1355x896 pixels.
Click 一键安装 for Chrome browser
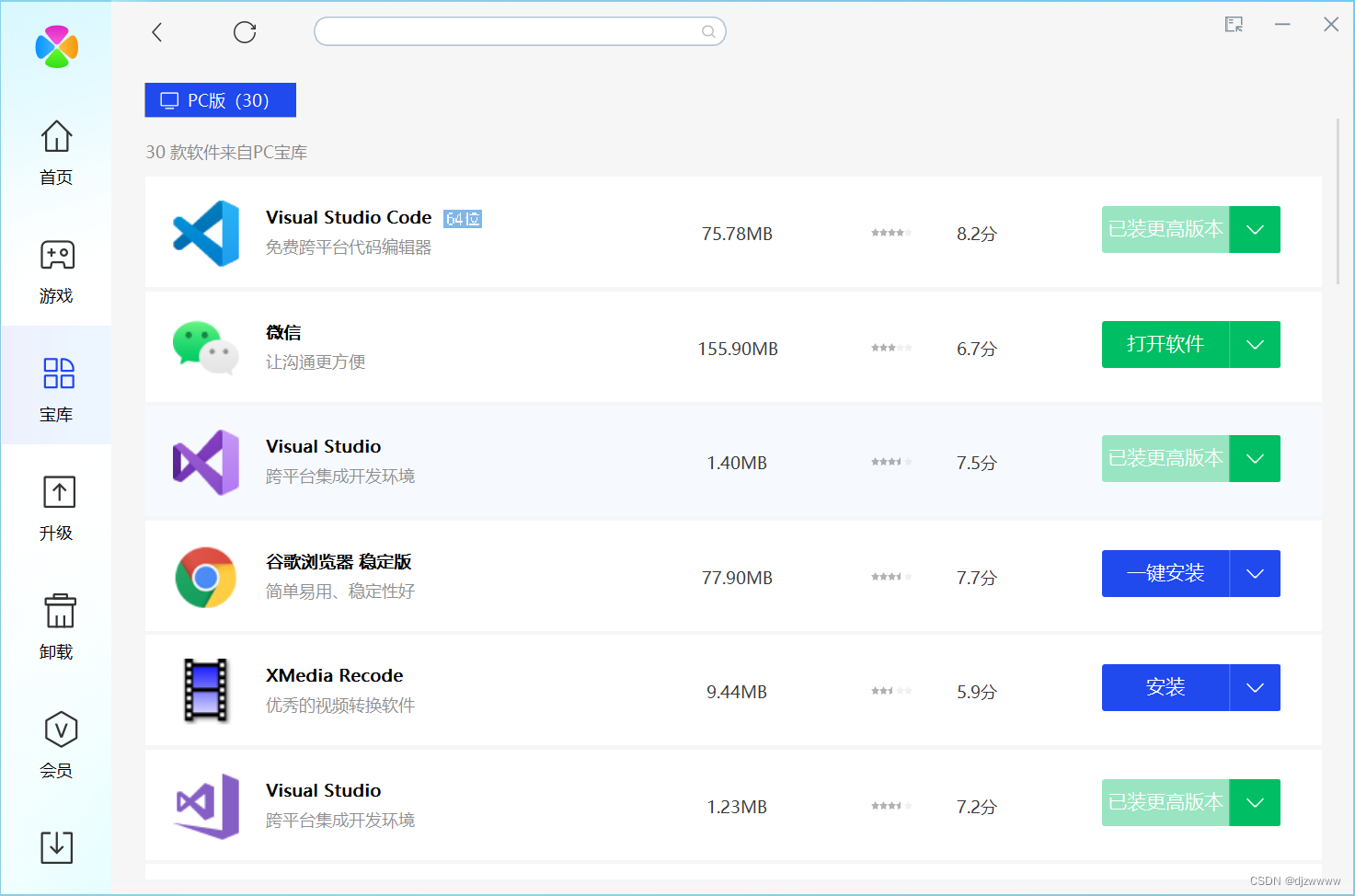tap(1166, 574)
